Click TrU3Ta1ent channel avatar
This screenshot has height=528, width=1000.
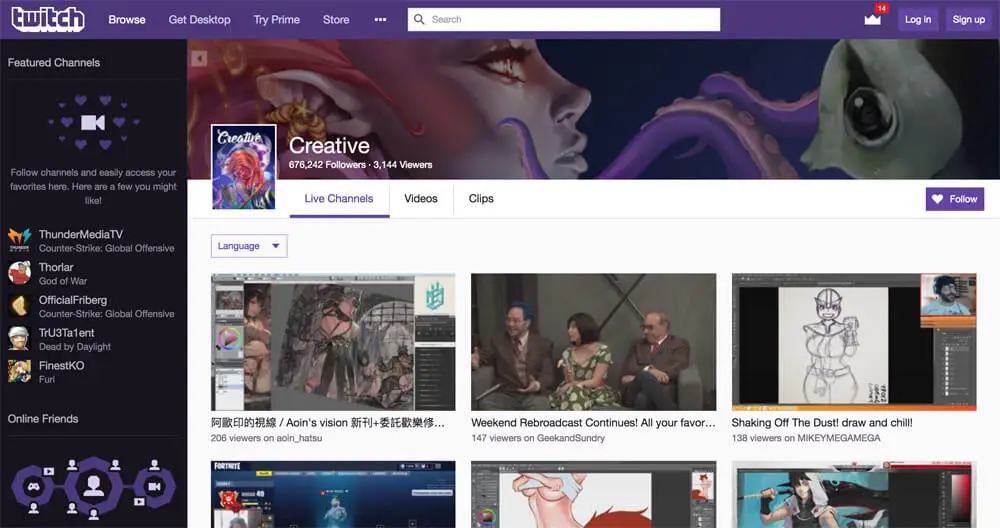pos(19,339)
